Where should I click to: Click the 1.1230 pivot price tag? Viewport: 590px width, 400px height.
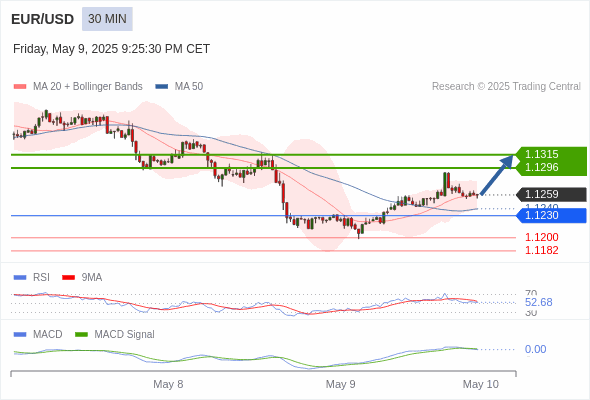pyautogui.click(x=552, y=216)
